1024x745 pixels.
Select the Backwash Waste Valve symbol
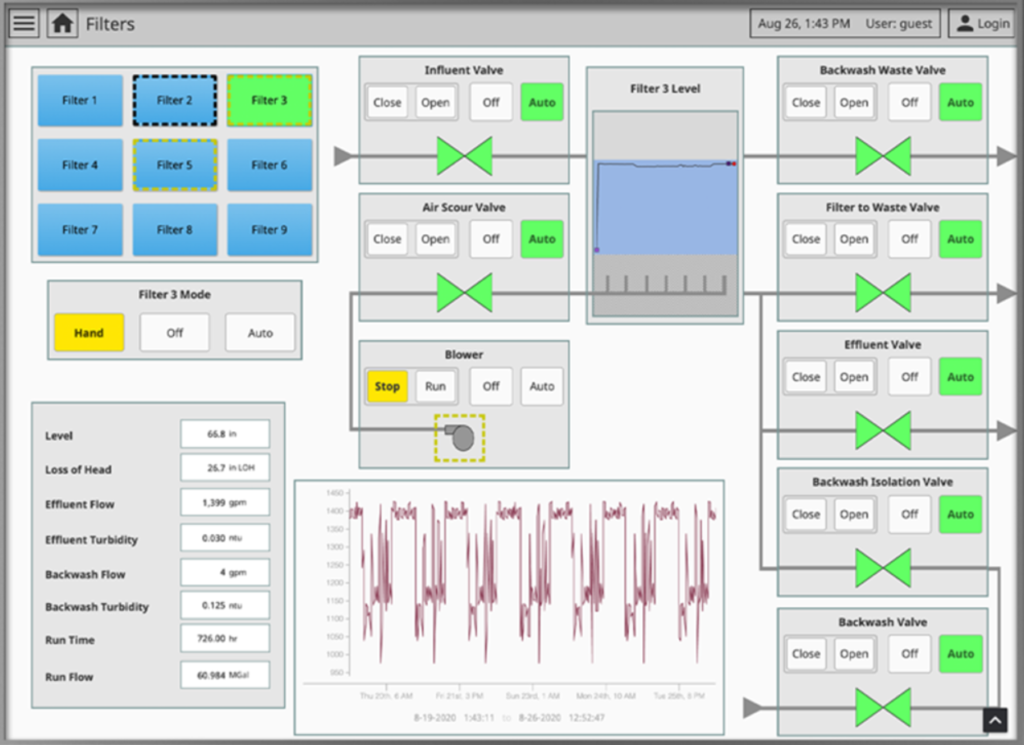883,156
